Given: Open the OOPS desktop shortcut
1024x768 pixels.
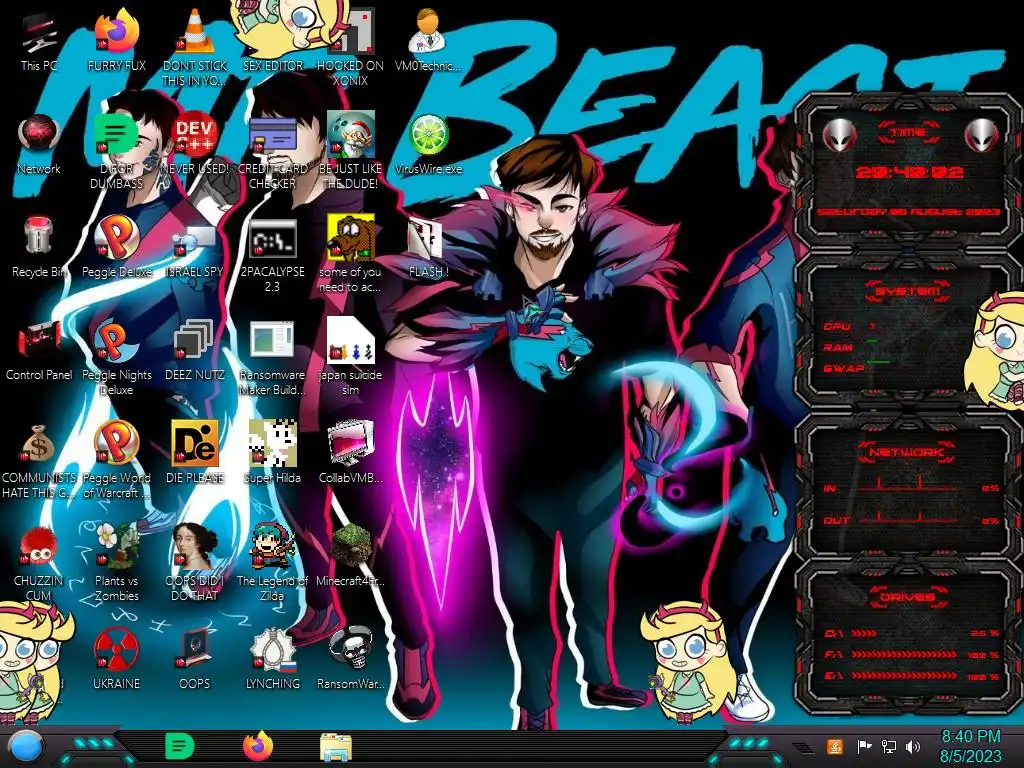Looking at the screenshot, I should pyautogui.click(x=195, y=658).
